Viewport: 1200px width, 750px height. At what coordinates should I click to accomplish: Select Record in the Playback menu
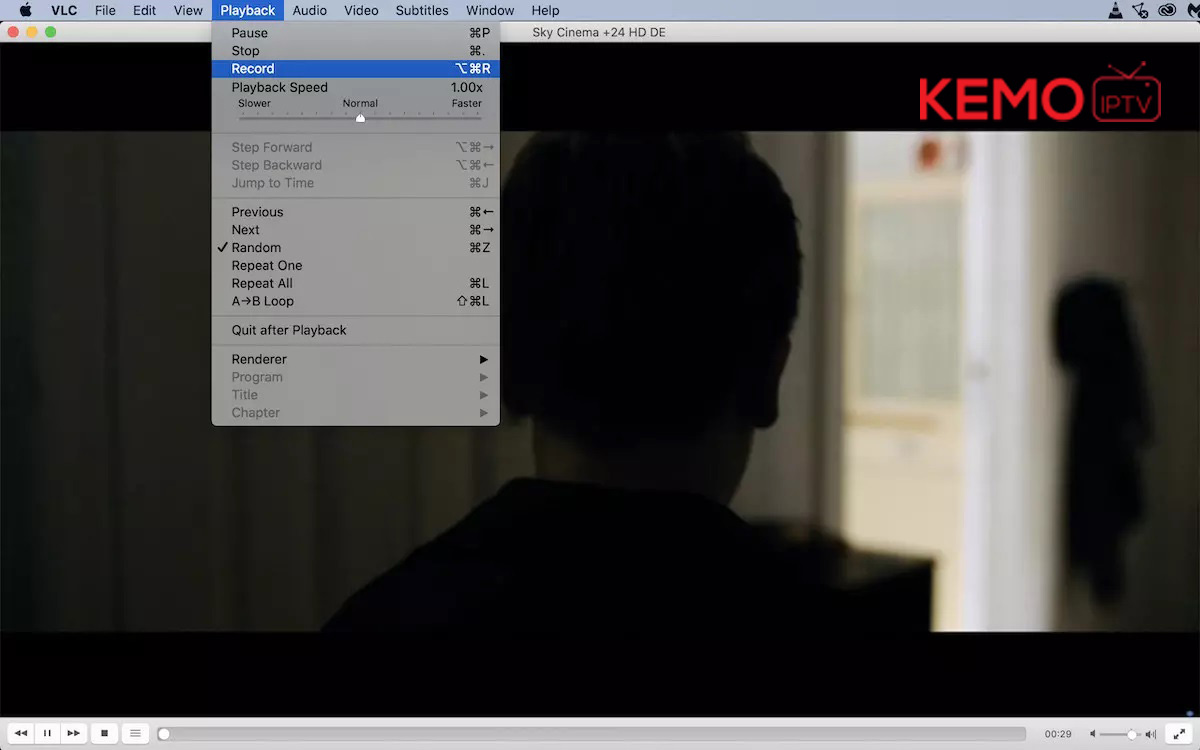tap(355, 69)
